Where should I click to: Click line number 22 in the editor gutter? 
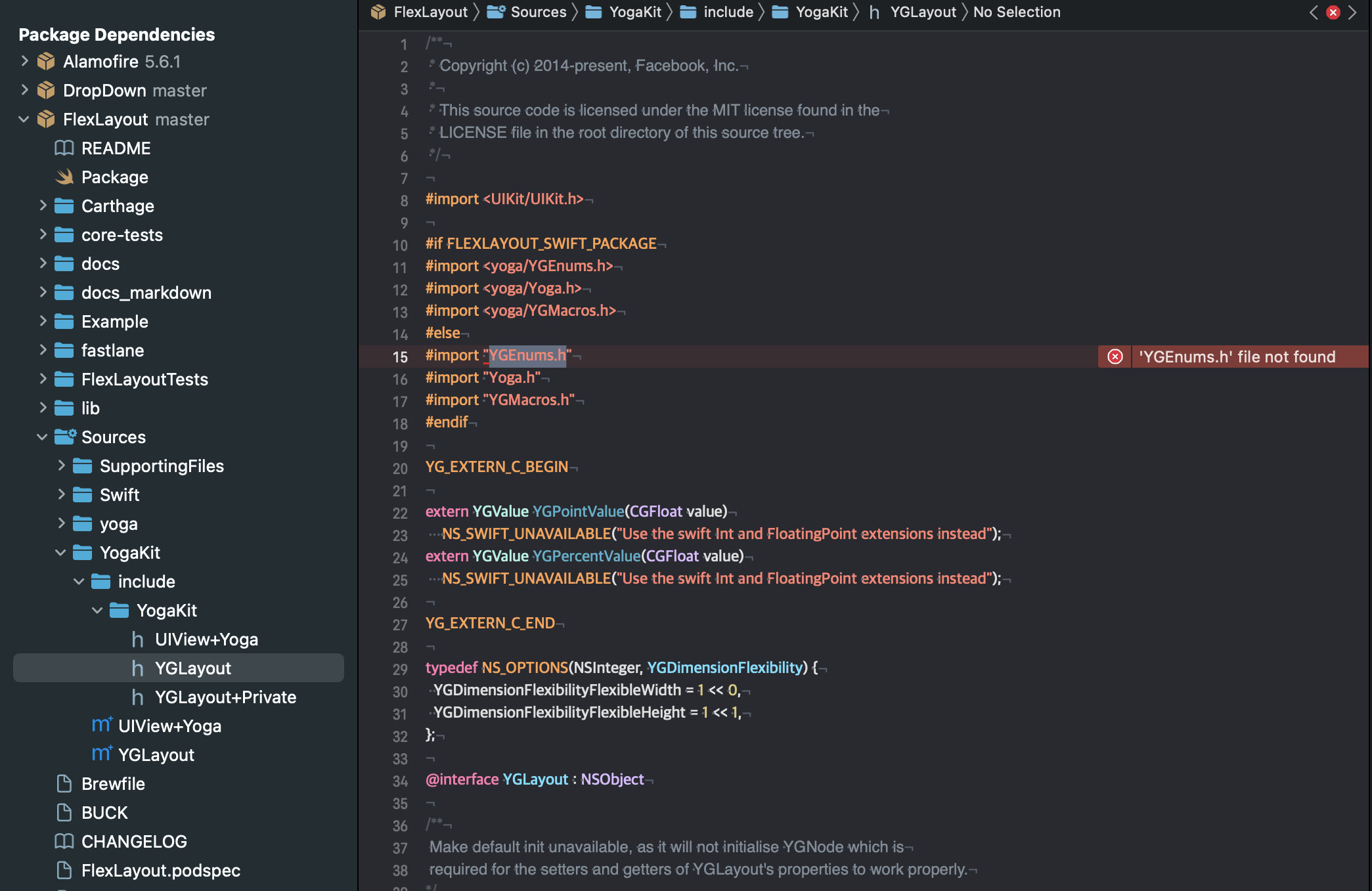click(x=400, y=513)
